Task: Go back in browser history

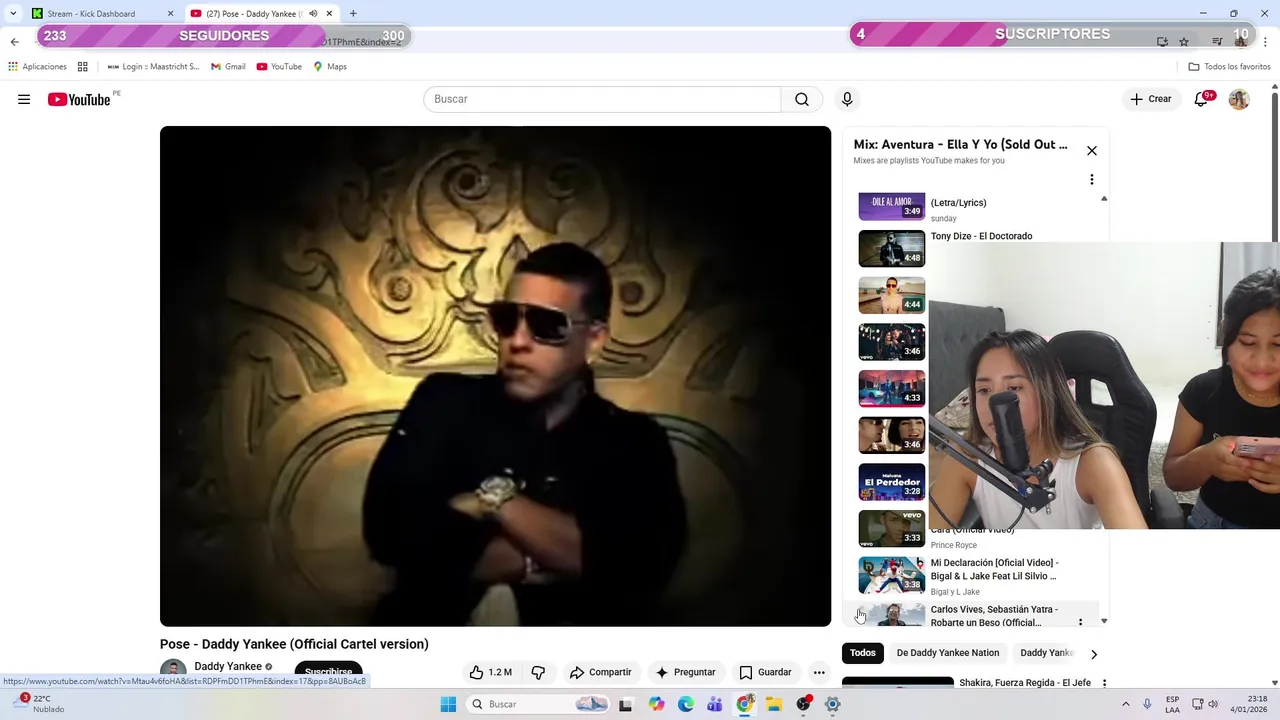Action: [14, 42]
